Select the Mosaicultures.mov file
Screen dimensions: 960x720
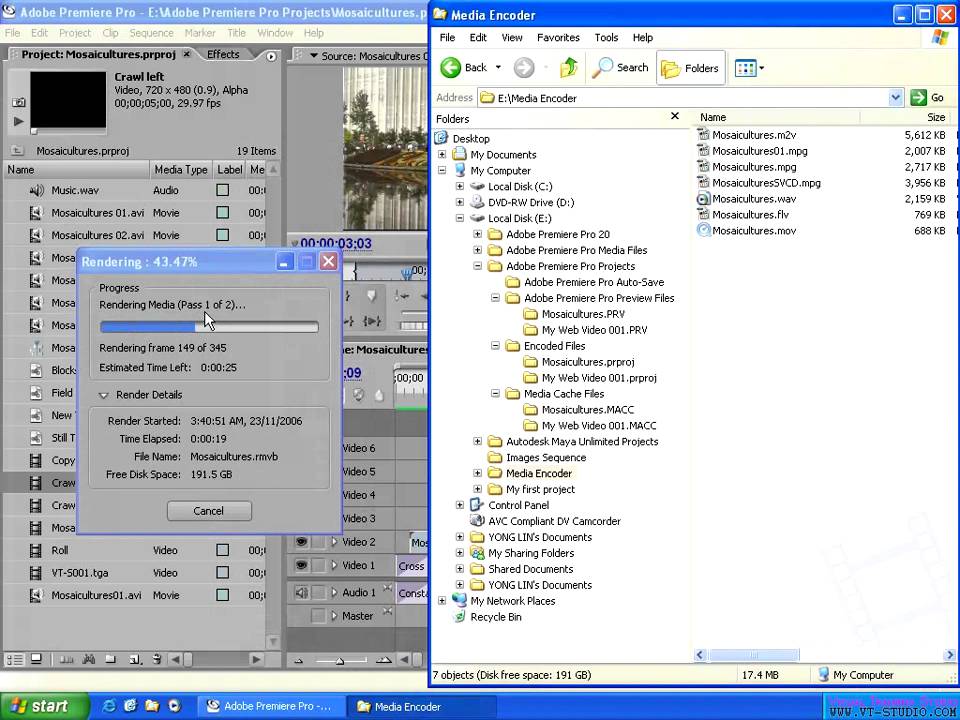click(x=754, y=230)
